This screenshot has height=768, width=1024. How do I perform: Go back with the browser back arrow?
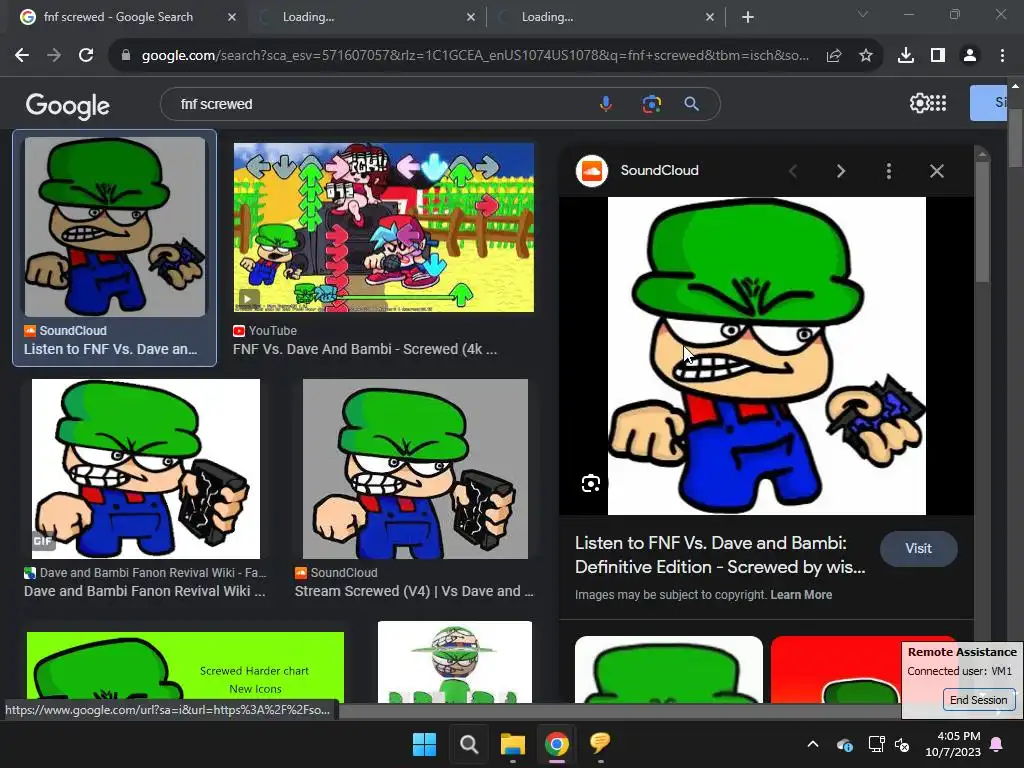tap(22, 56)
